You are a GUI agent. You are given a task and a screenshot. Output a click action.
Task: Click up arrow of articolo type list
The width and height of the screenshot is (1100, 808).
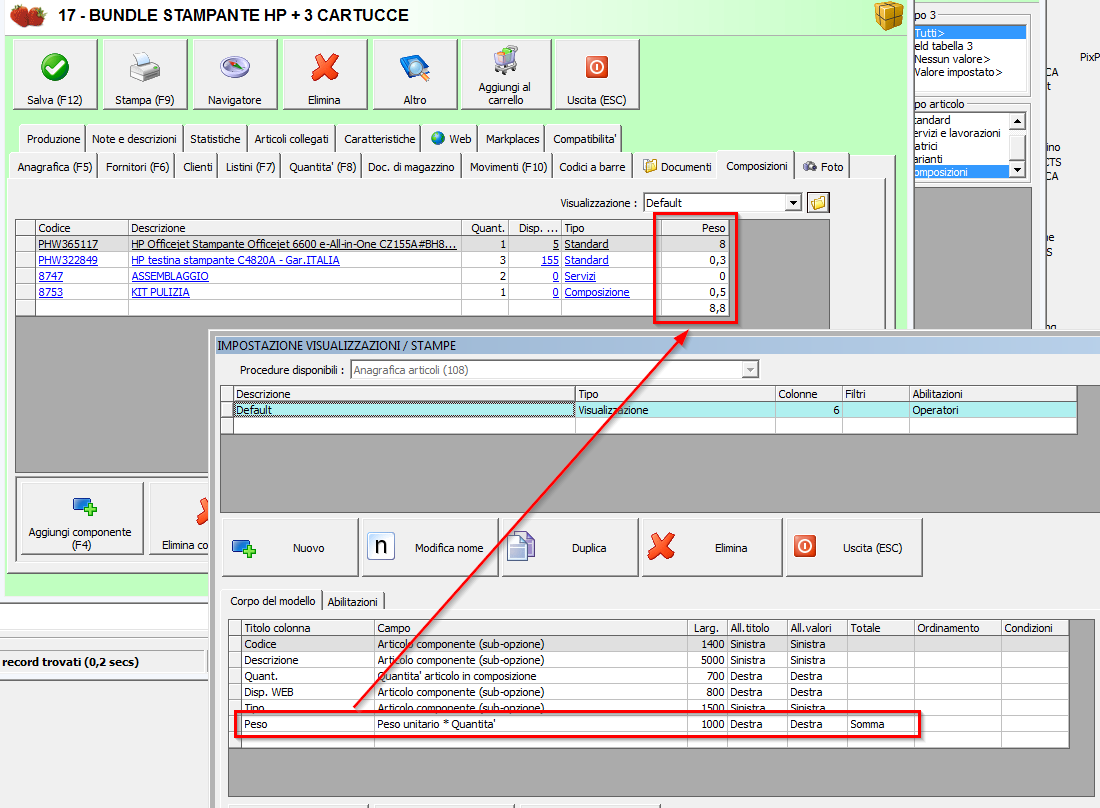click(1017, 121)
